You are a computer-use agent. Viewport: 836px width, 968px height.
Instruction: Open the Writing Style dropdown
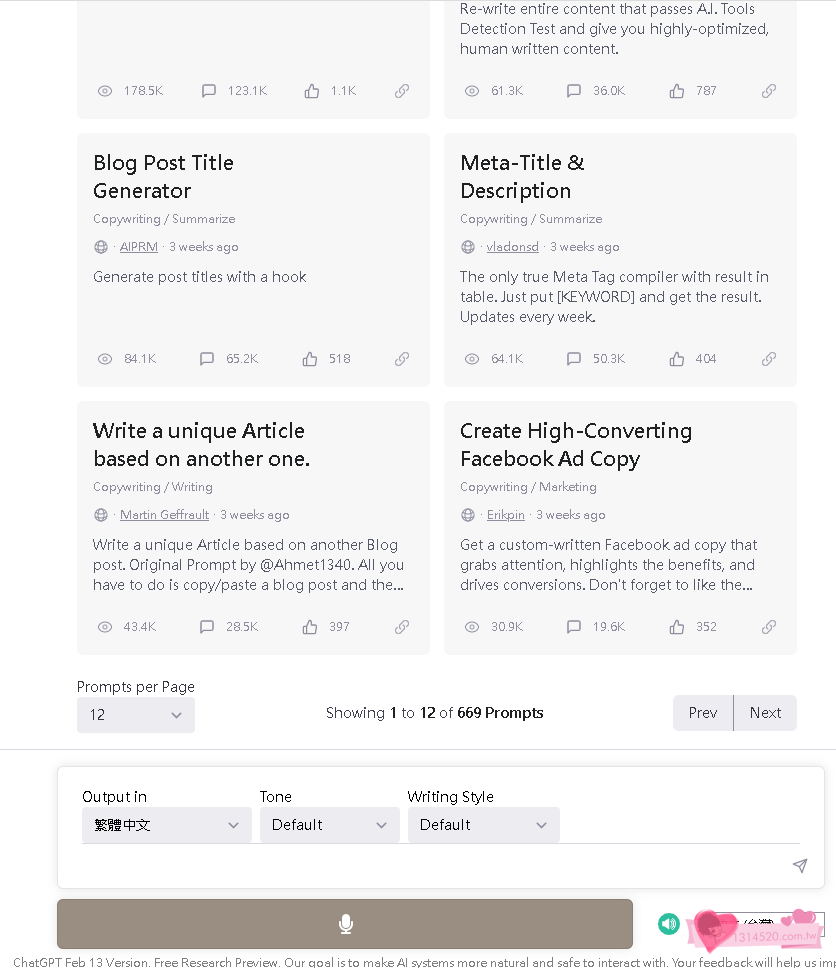(483, 825)
